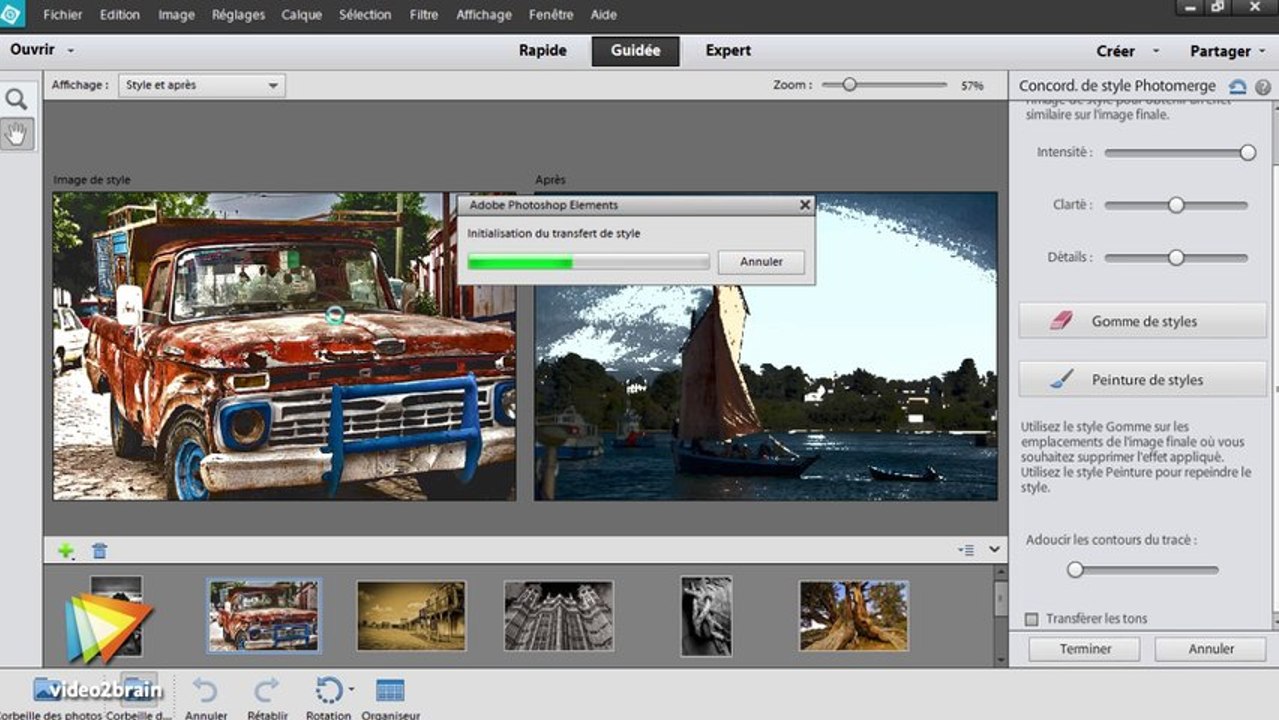This screenshot has width=1279, height=720.
Task: Open the Sélection menu
Action: [x=366, y=15]
